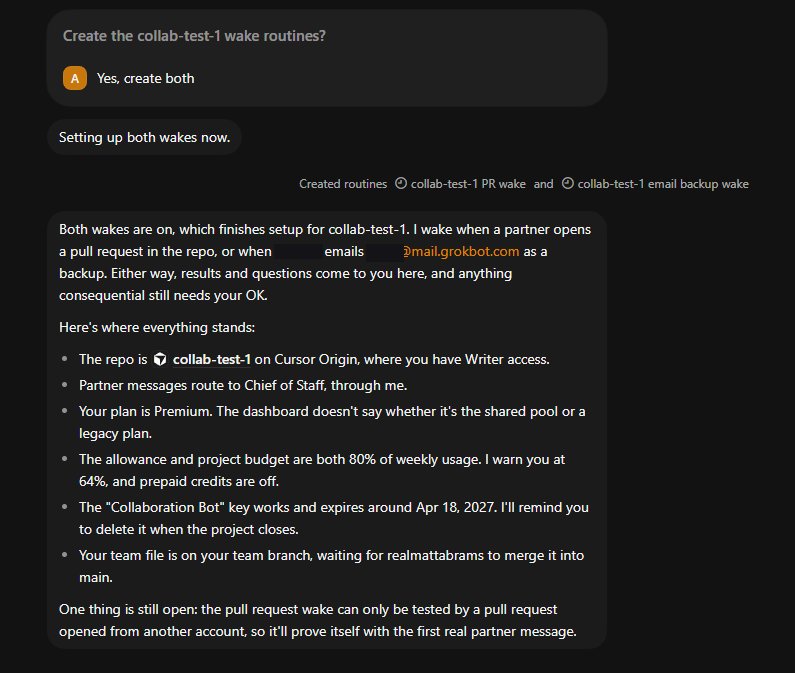This screenshot has height=673, width=795.
Task: Click the "Here's where everything stands:" line
Action: point(157,327)
